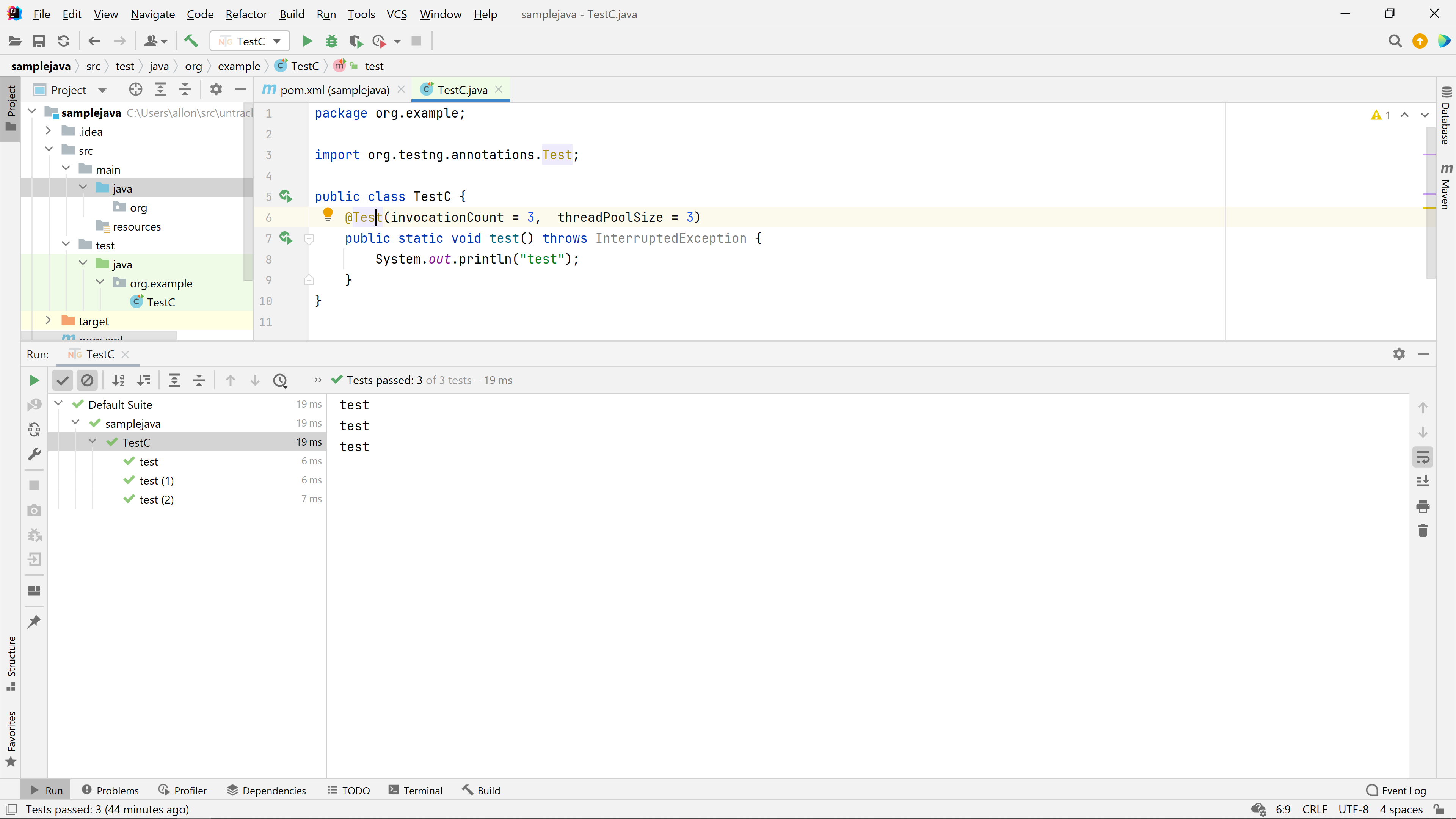Select test (1) result in tree

pyautogui.click(x=157, y=480)
